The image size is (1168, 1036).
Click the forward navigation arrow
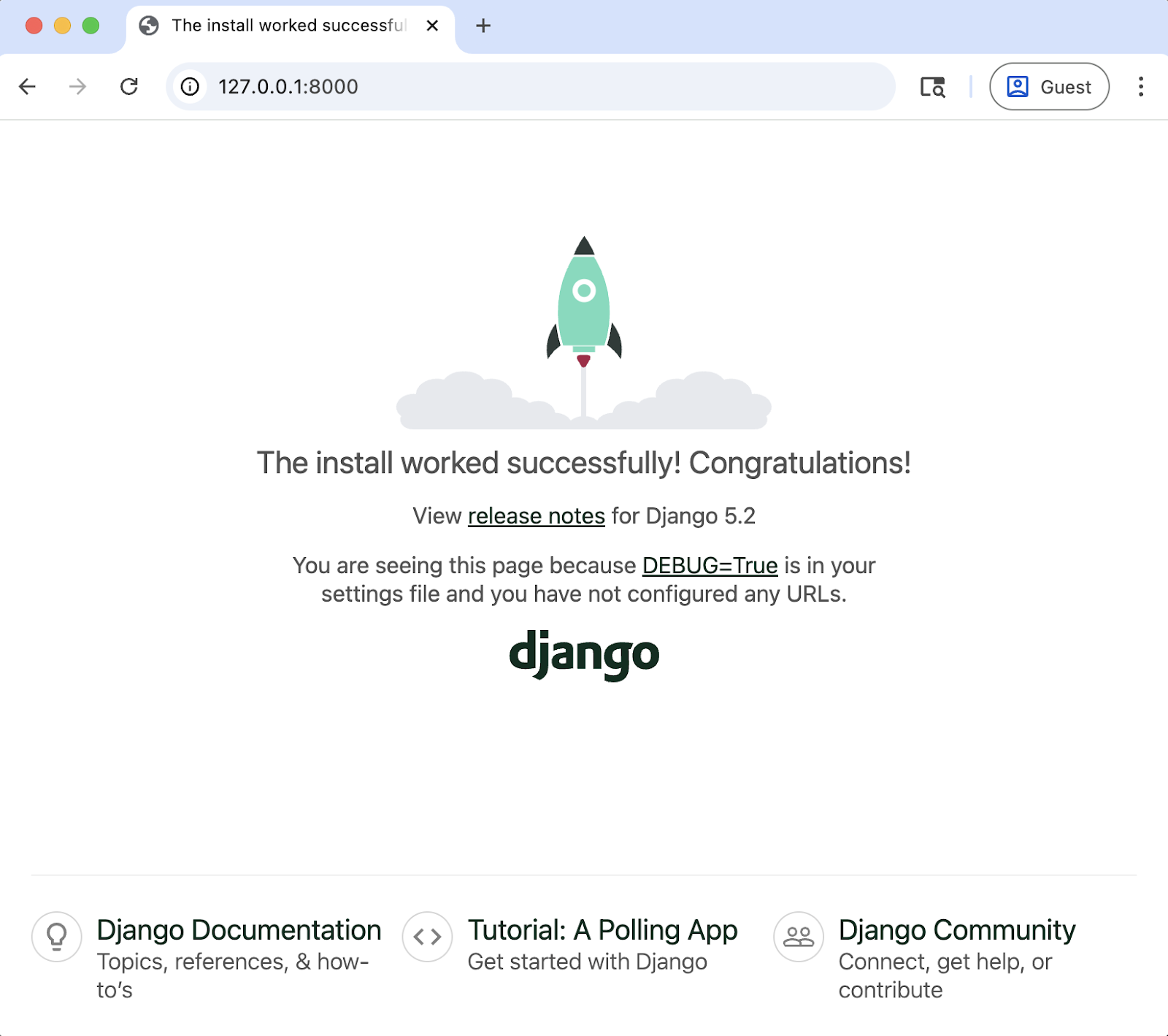pyautogui.click(x=77, y=87)
